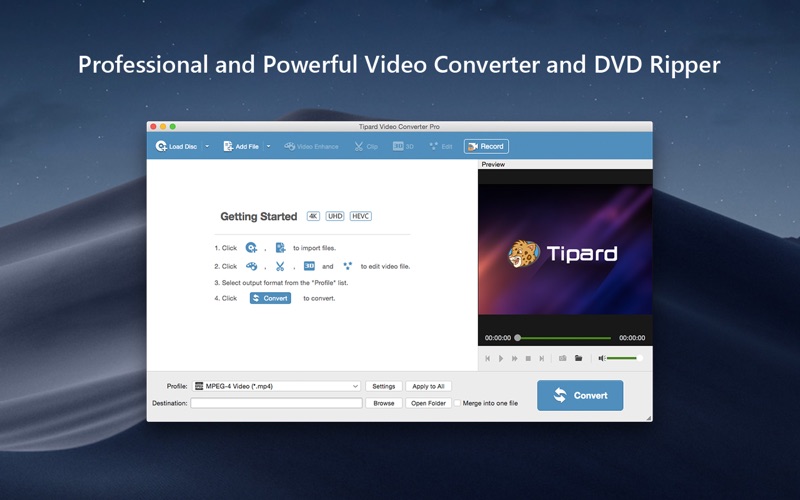This screenshot has width=800, height=500.
Task: Click the Tipard Video Converter Pro title
Action: [x=399, y=127]
